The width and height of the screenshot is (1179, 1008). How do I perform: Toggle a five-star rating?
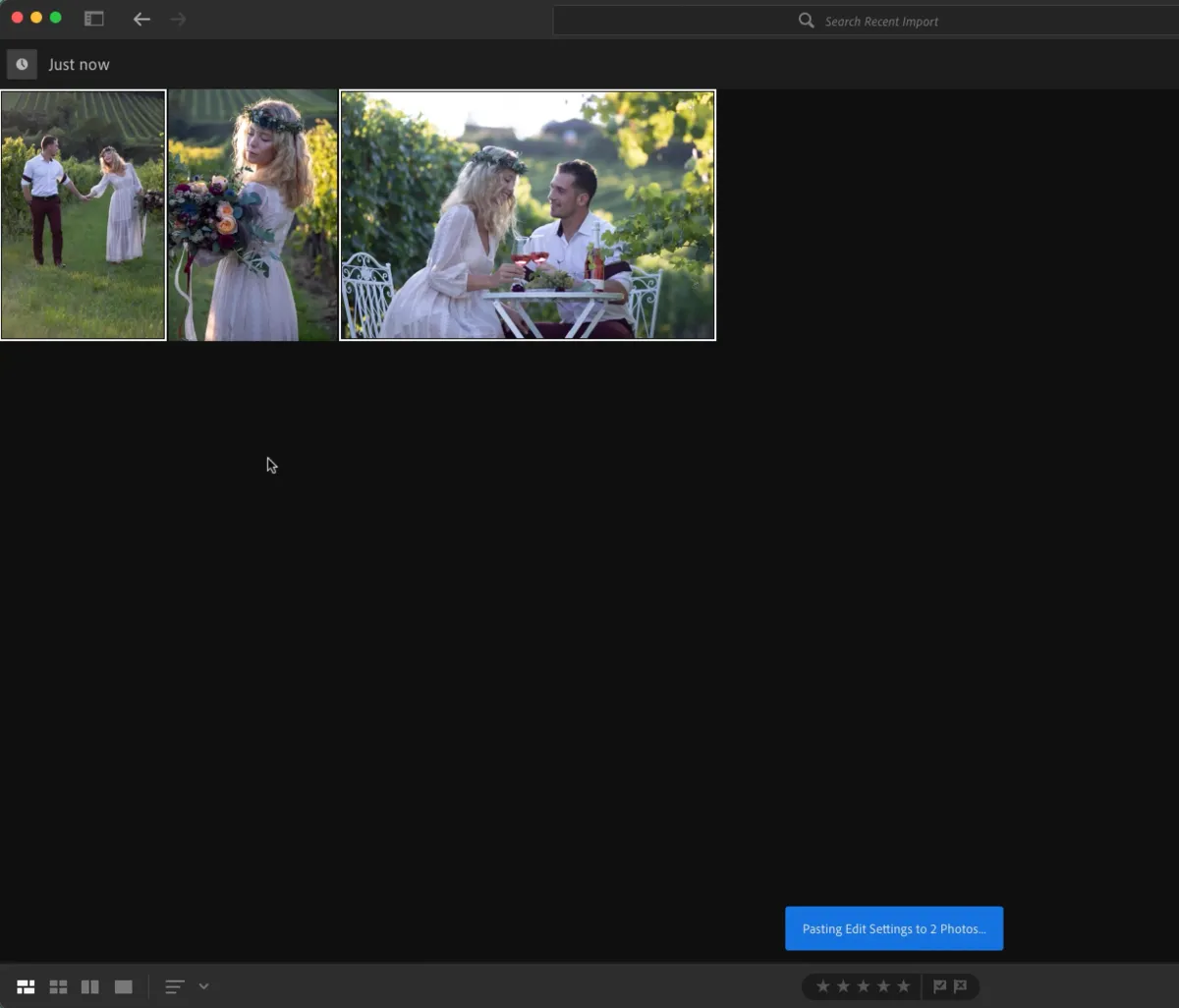point(903,986)
